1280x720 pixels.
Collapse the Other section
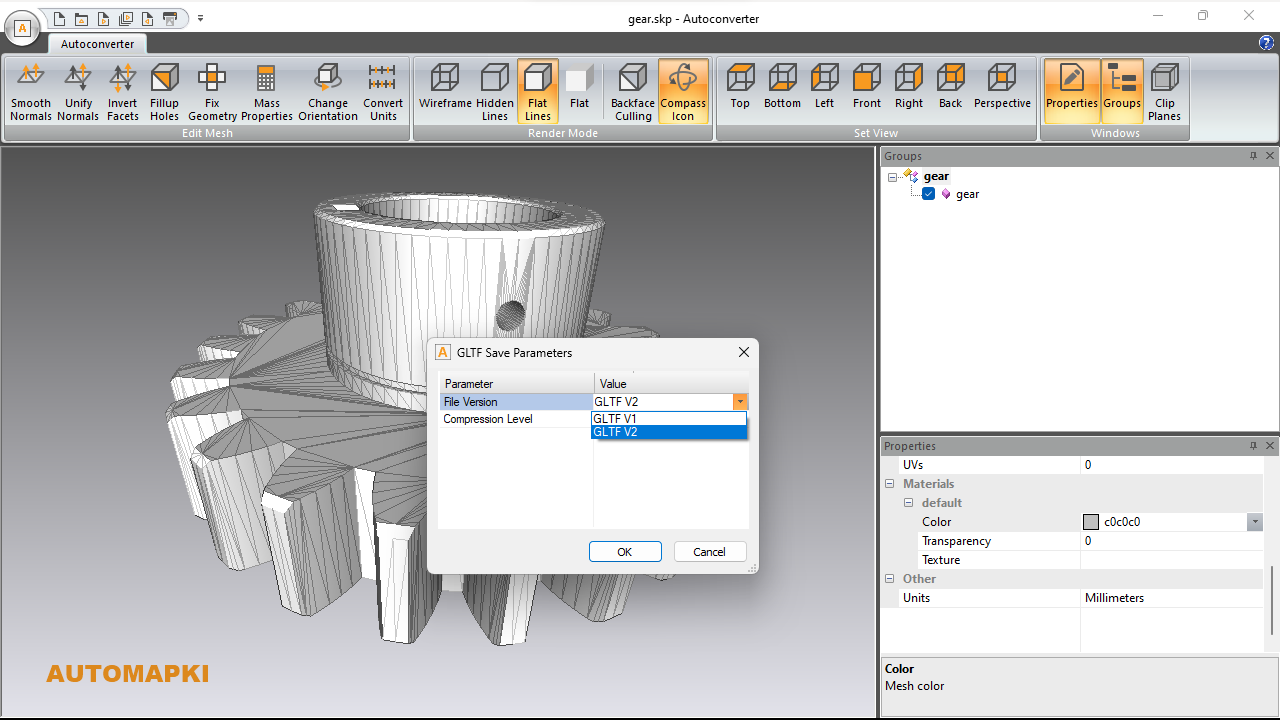(890, 579)
